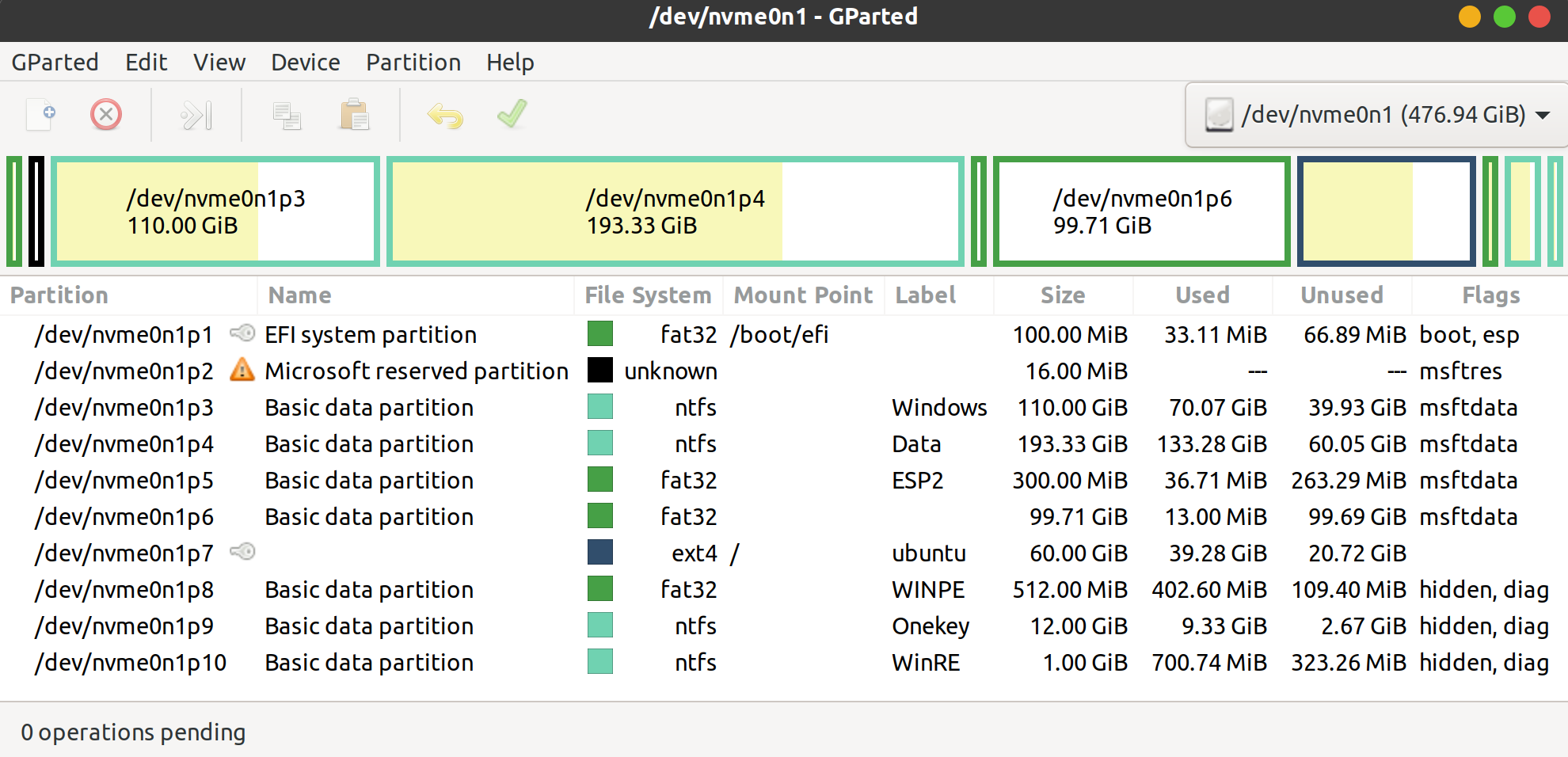Select the nvme0n1p6 block in disk map
This screenshot has width=1568, height=757.
(1141, 211)
